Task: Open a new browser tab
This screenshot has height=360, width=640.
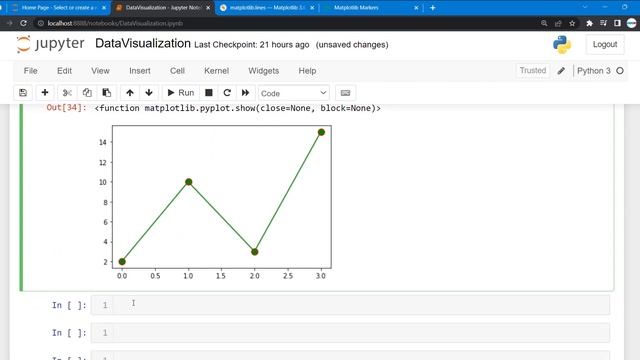Action: 433,8
